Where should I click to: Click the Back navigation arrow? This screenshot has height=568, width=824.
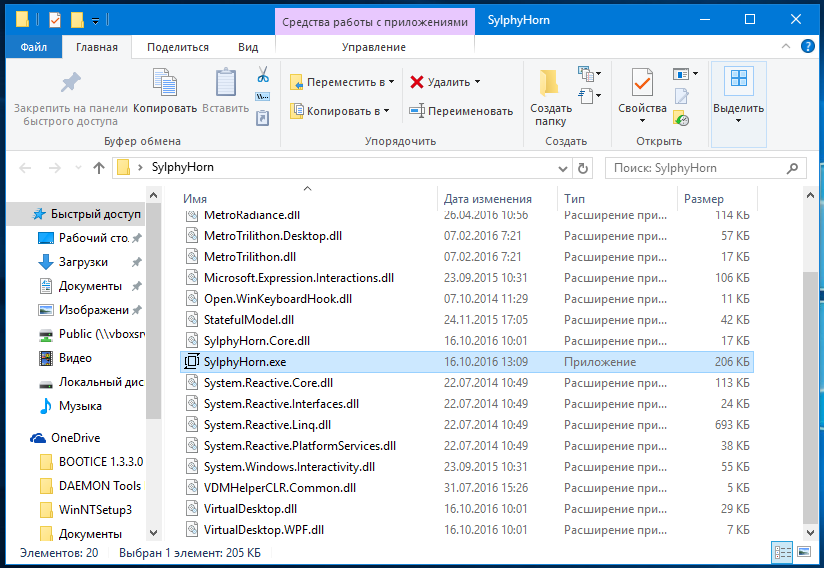25,168
